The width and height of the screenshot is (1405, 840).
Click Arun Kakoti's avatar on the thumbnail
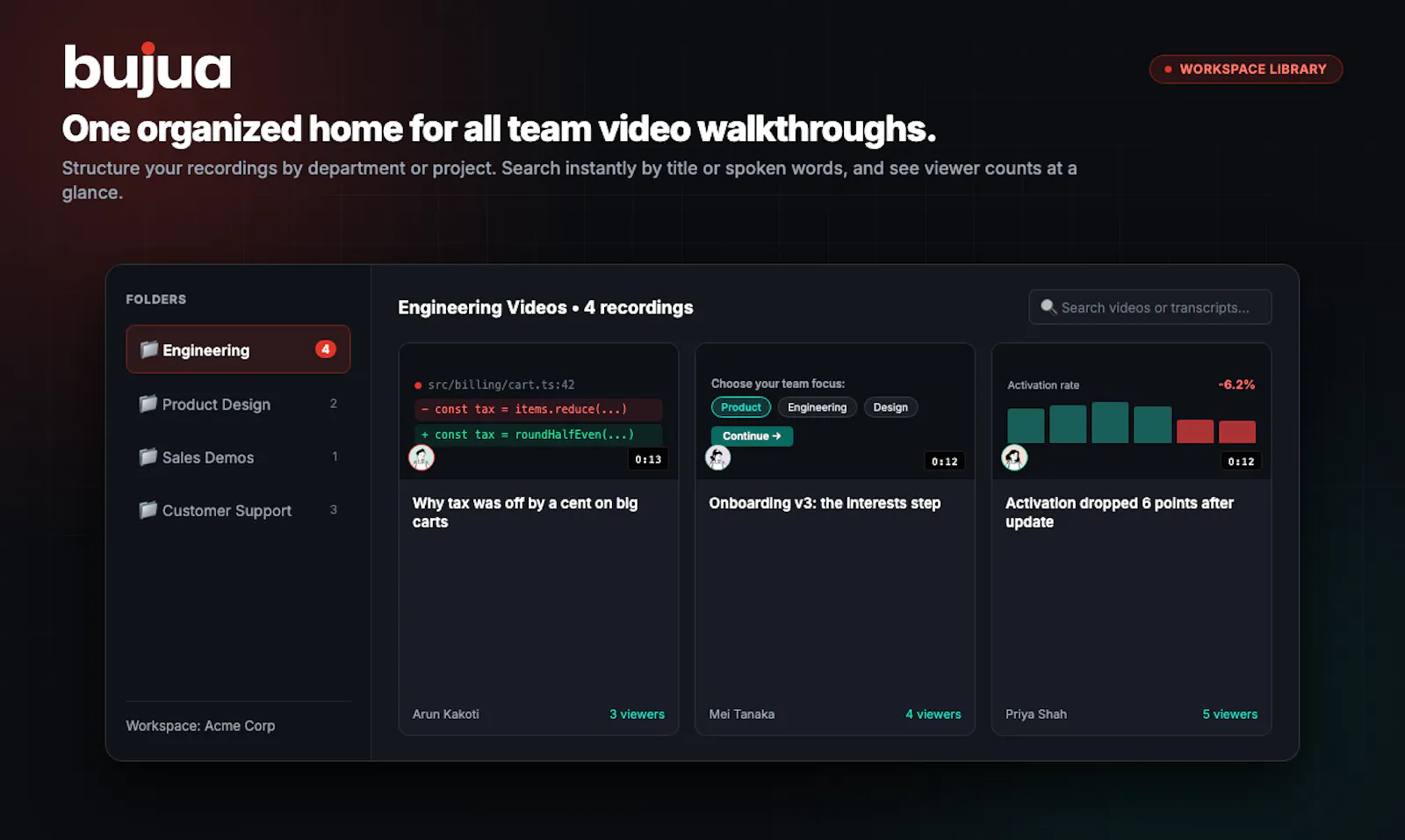coord(421,457)
